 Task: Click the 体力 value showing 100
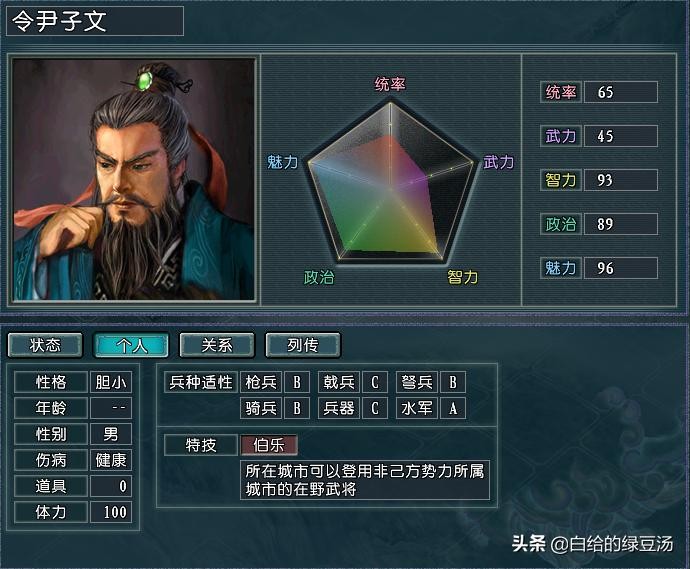pyautogui.click(x=111, y=512)
